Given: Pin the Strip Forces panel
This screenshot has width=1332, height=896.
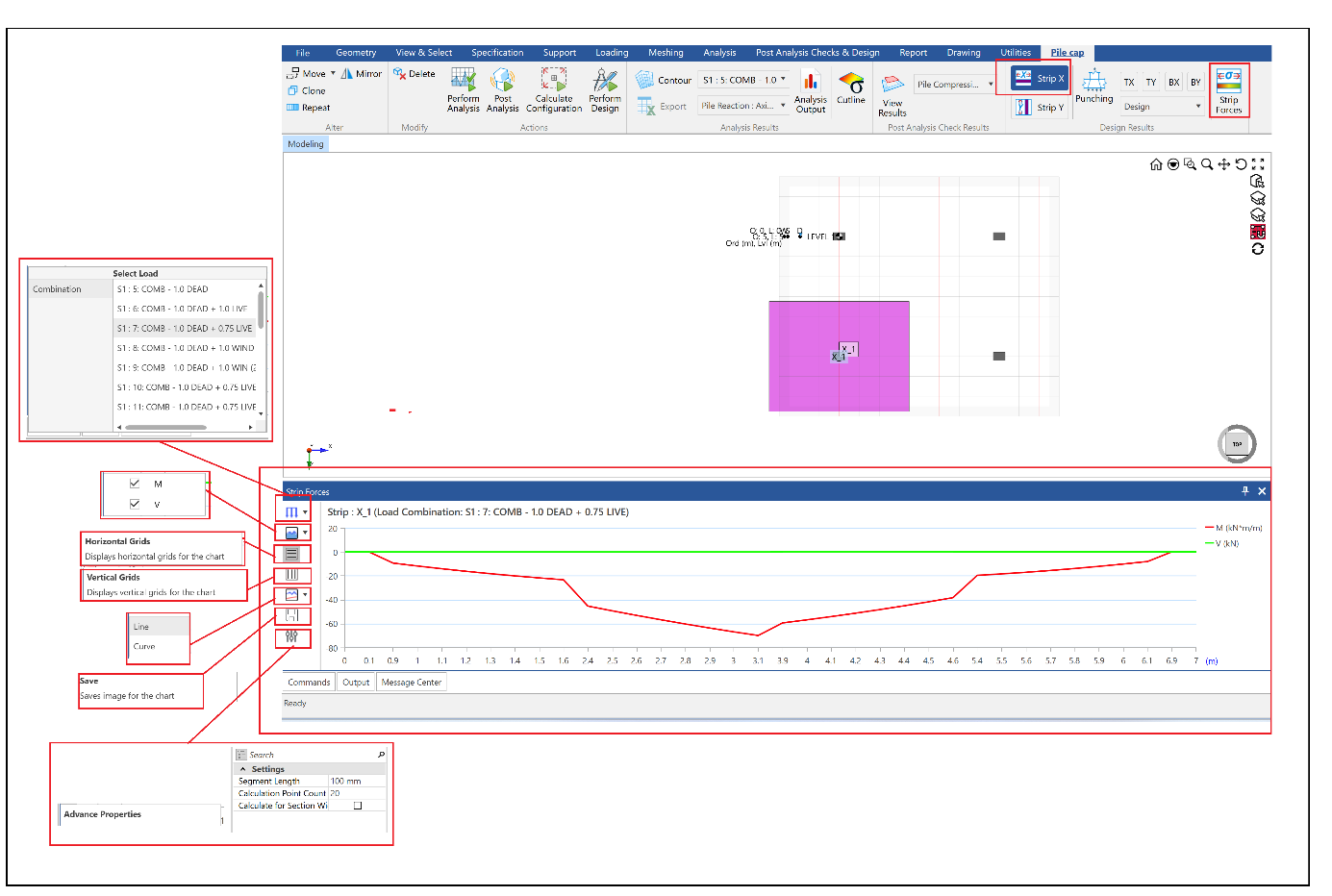Looking at the screenshot, I should pos(1245,491).
